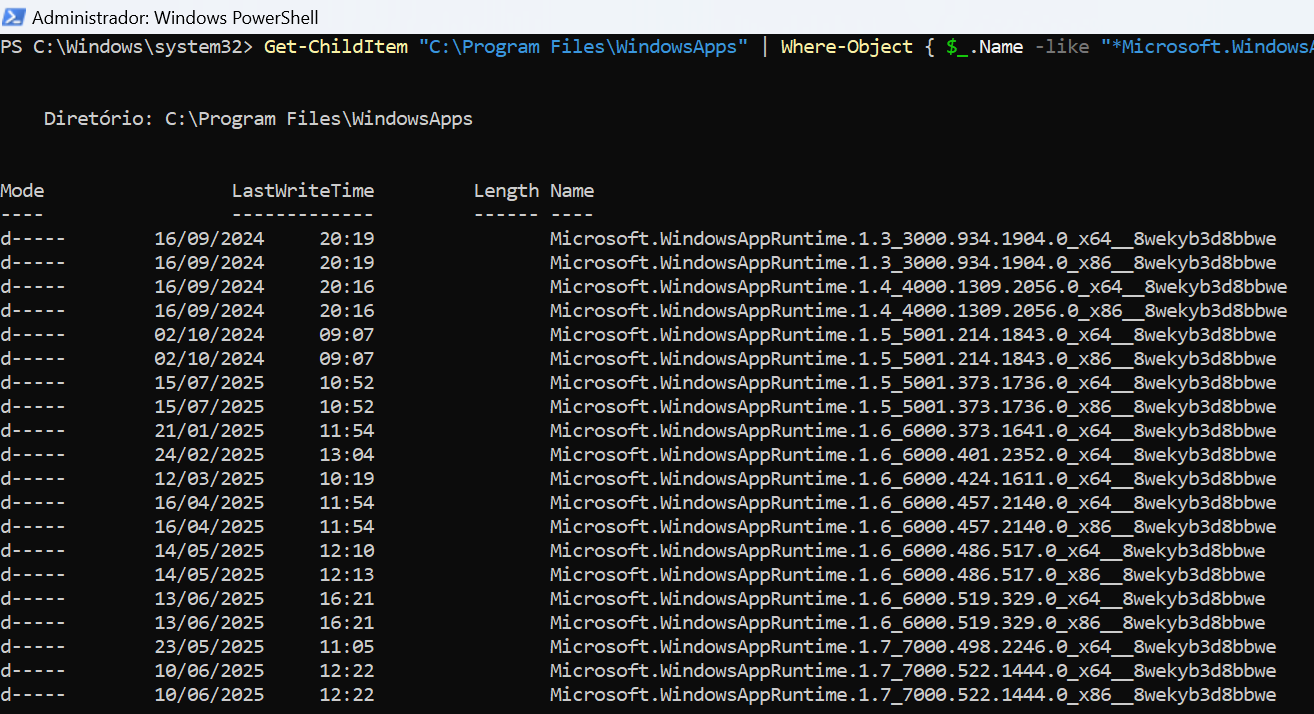Click the Get-ChildItem command word
This screenshot has width=1314, height=714.
(336, 47)
